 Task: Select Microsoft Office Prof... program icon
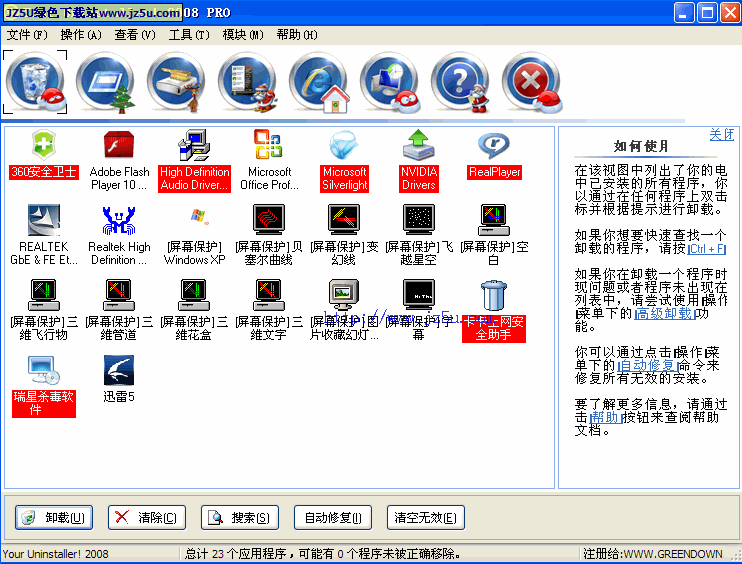[269, 145]
